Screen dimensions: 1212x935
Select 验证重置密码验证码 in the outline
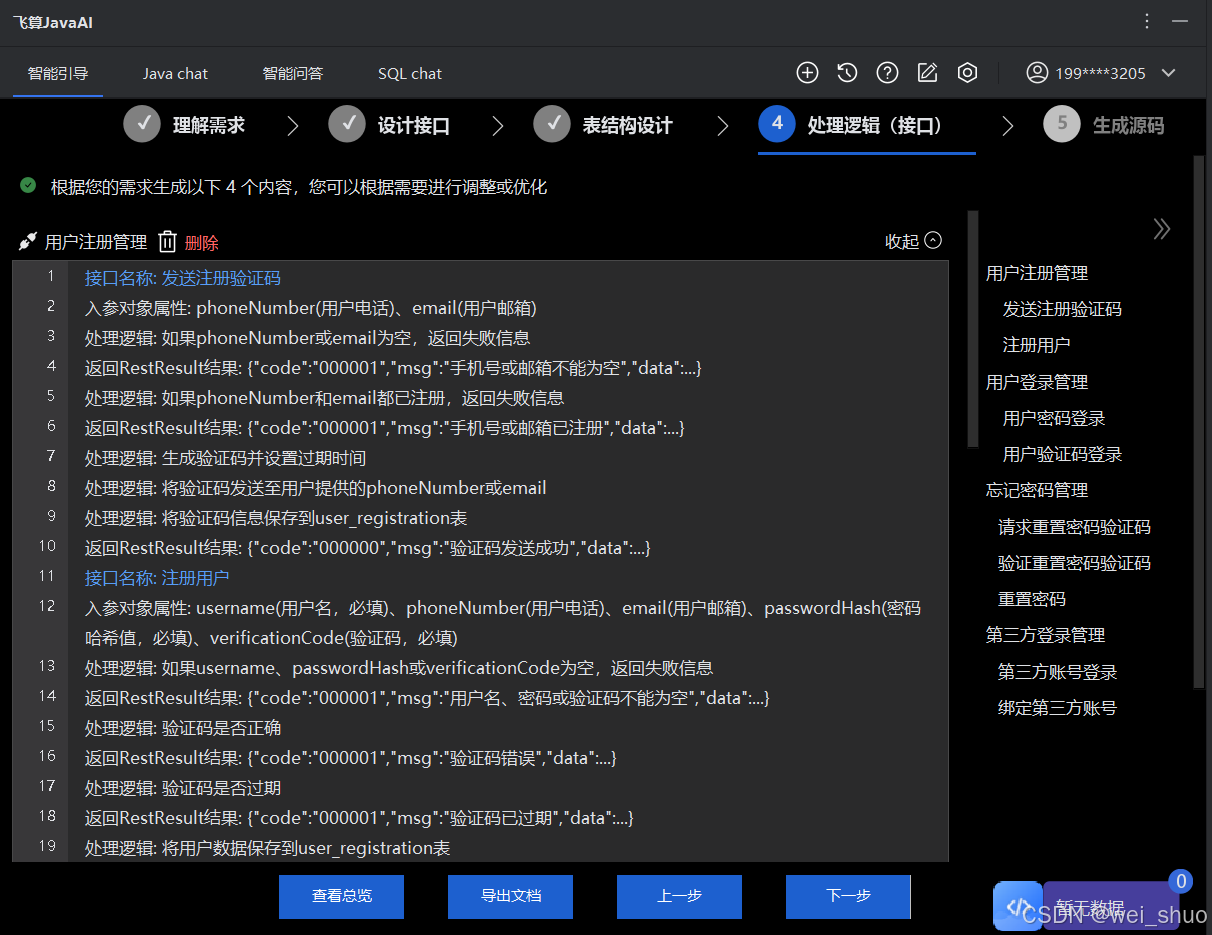[1074, 563]
